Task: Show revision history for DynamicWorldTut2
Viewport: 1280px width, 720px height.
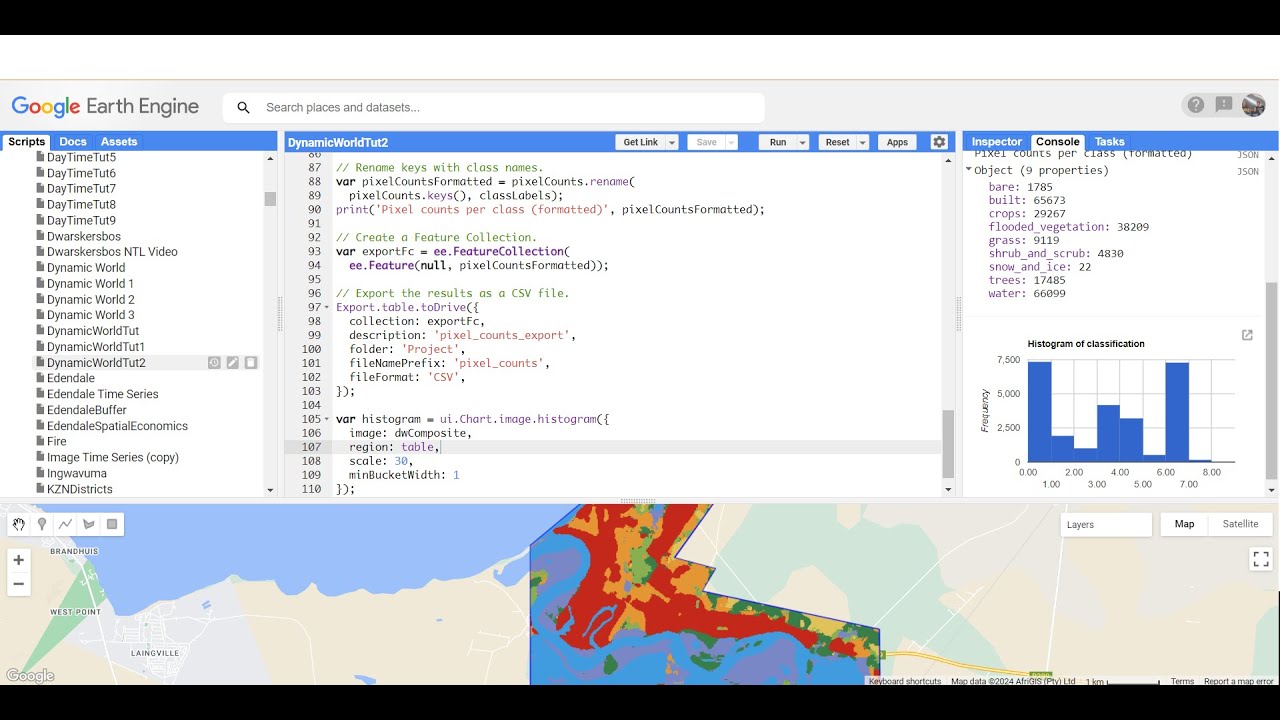Action: [x=214, y=363]
